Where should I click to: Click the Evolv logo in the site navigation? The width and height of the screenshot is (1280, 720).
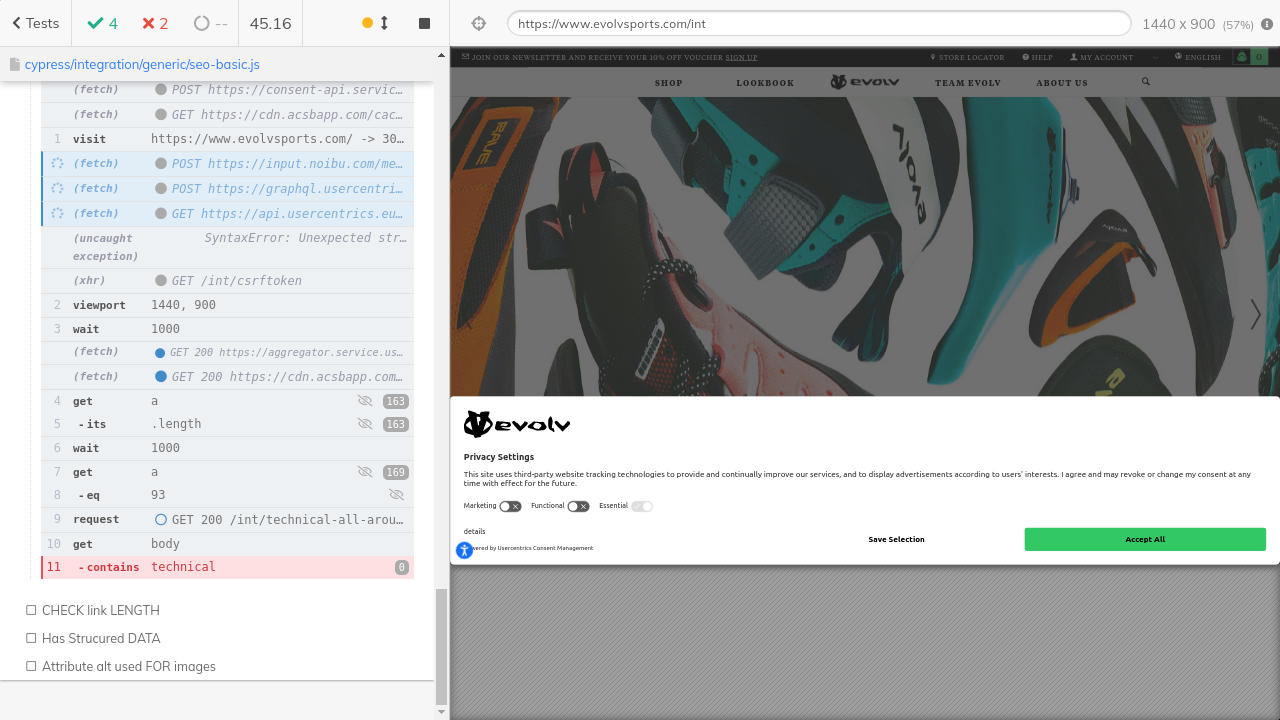pyautogui.click(x=864, y=82)
